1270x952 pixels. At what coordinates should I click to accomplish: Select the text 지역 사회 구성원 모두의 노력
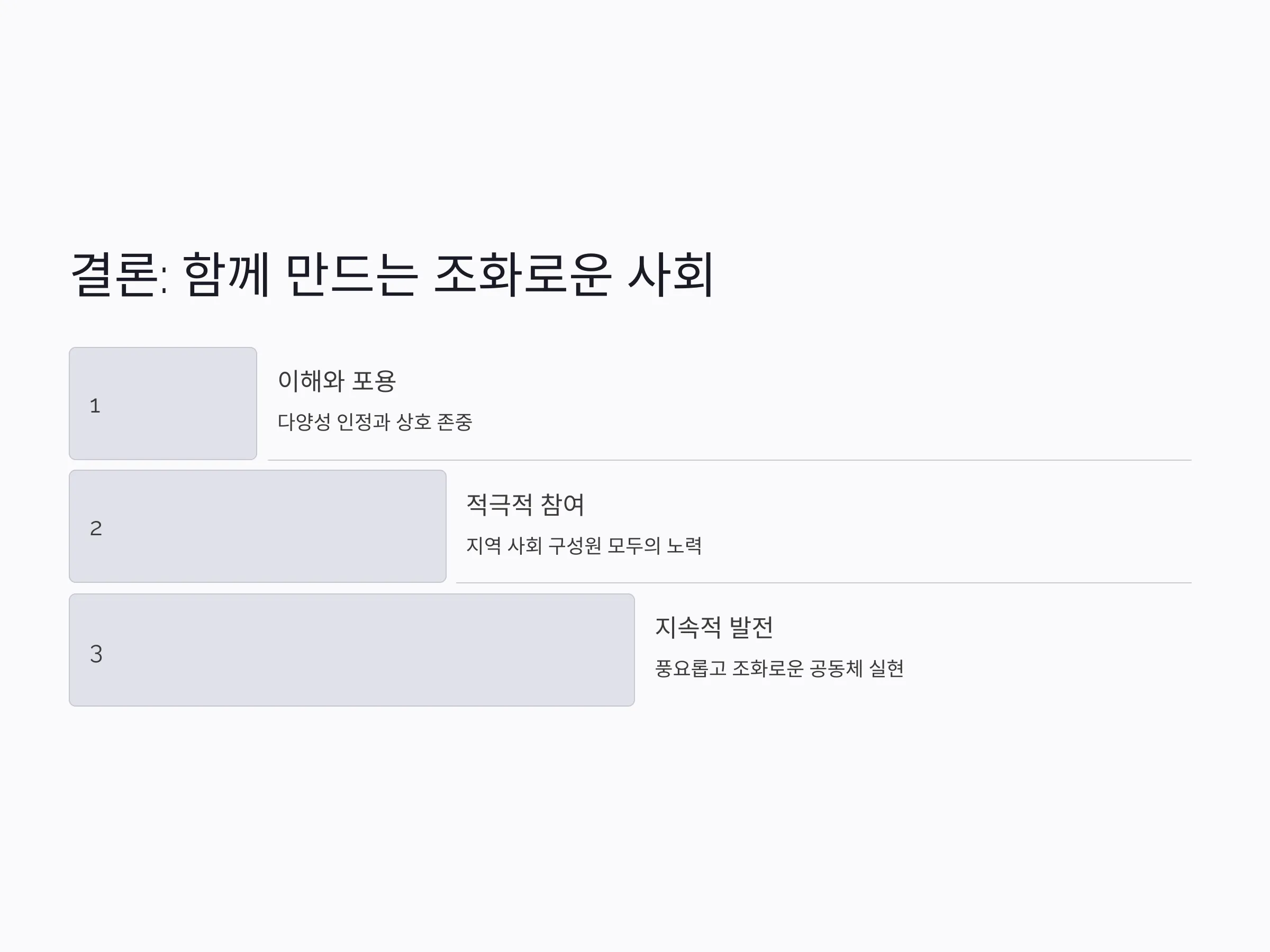coord(584,545)
